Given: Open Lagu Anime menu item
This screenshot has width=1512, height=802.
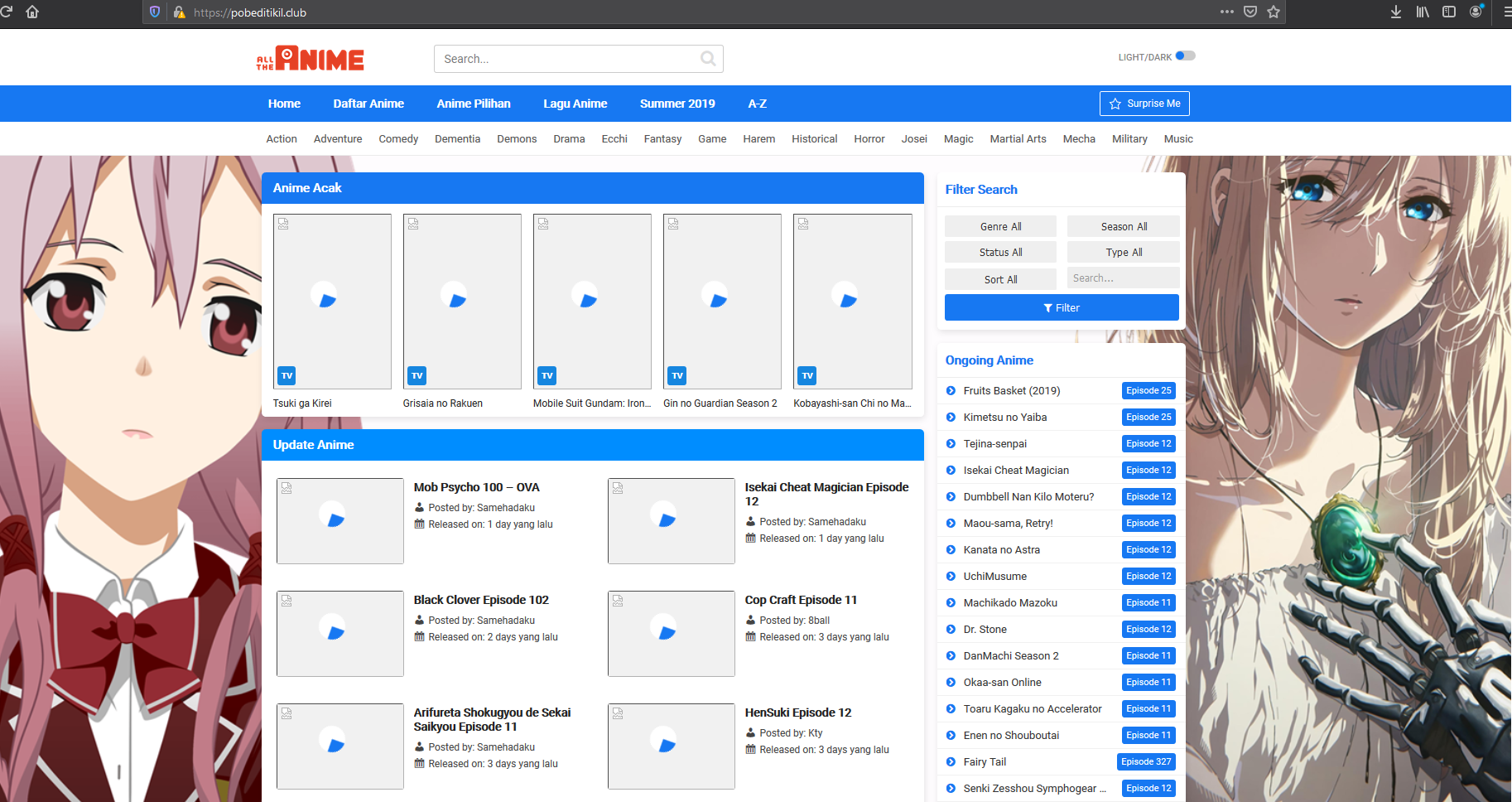Looking at the screenshot, I should coord(575,104).
